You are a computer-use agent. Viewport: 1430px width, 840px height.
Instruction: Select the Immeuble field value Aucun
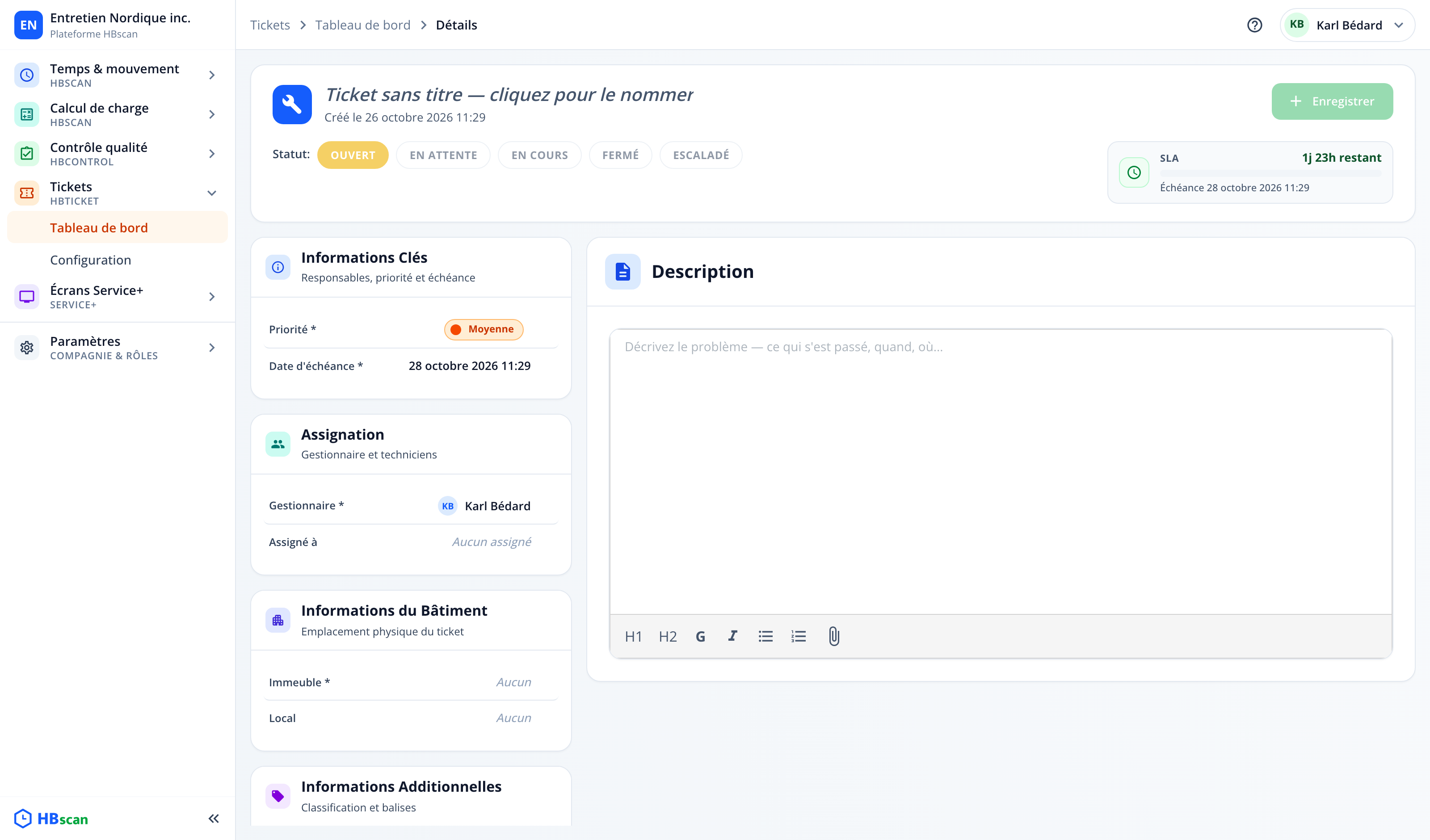(513, 682)
